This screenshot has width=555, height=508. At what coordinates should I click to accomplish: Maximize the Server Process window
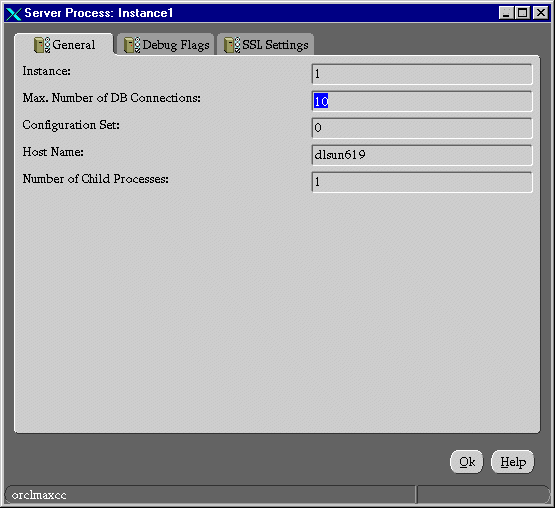[x=522, y=13]
